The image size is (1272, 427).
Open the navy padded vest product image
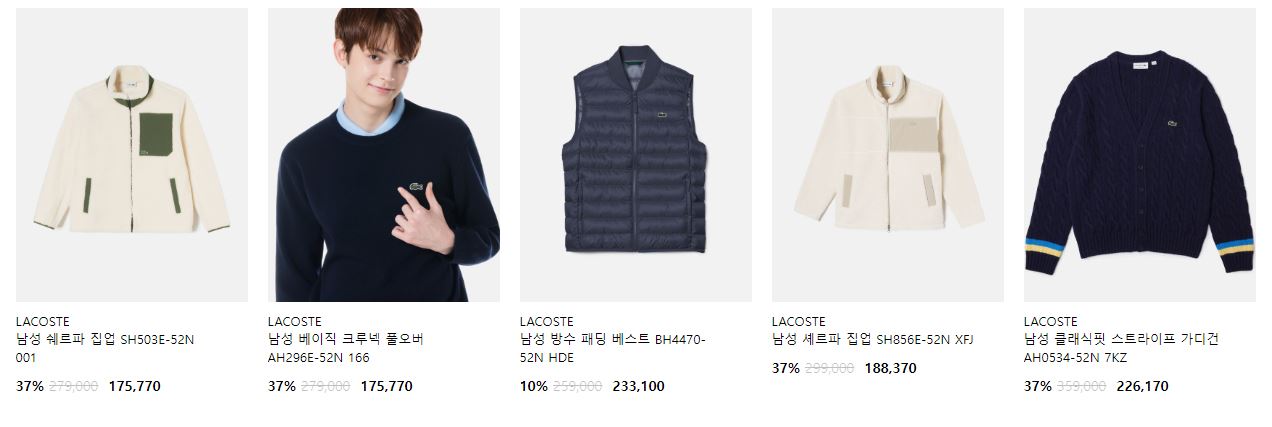636,155
